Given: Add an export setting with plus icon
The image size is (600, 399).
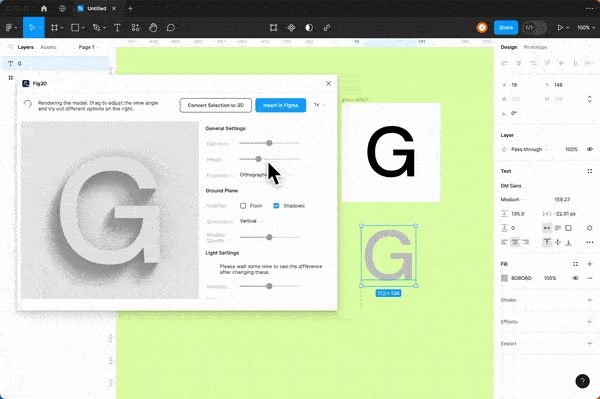Looking at the screenshot, I should coord(589,344).
